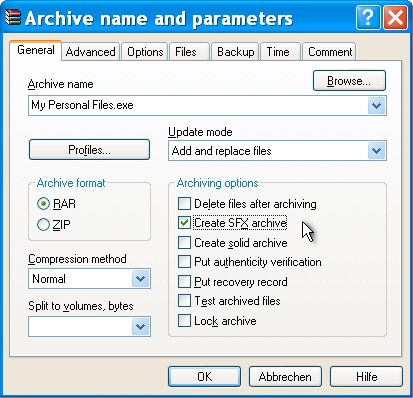Open the Profiles... button
413x398 pixels.
pos(89,150)
